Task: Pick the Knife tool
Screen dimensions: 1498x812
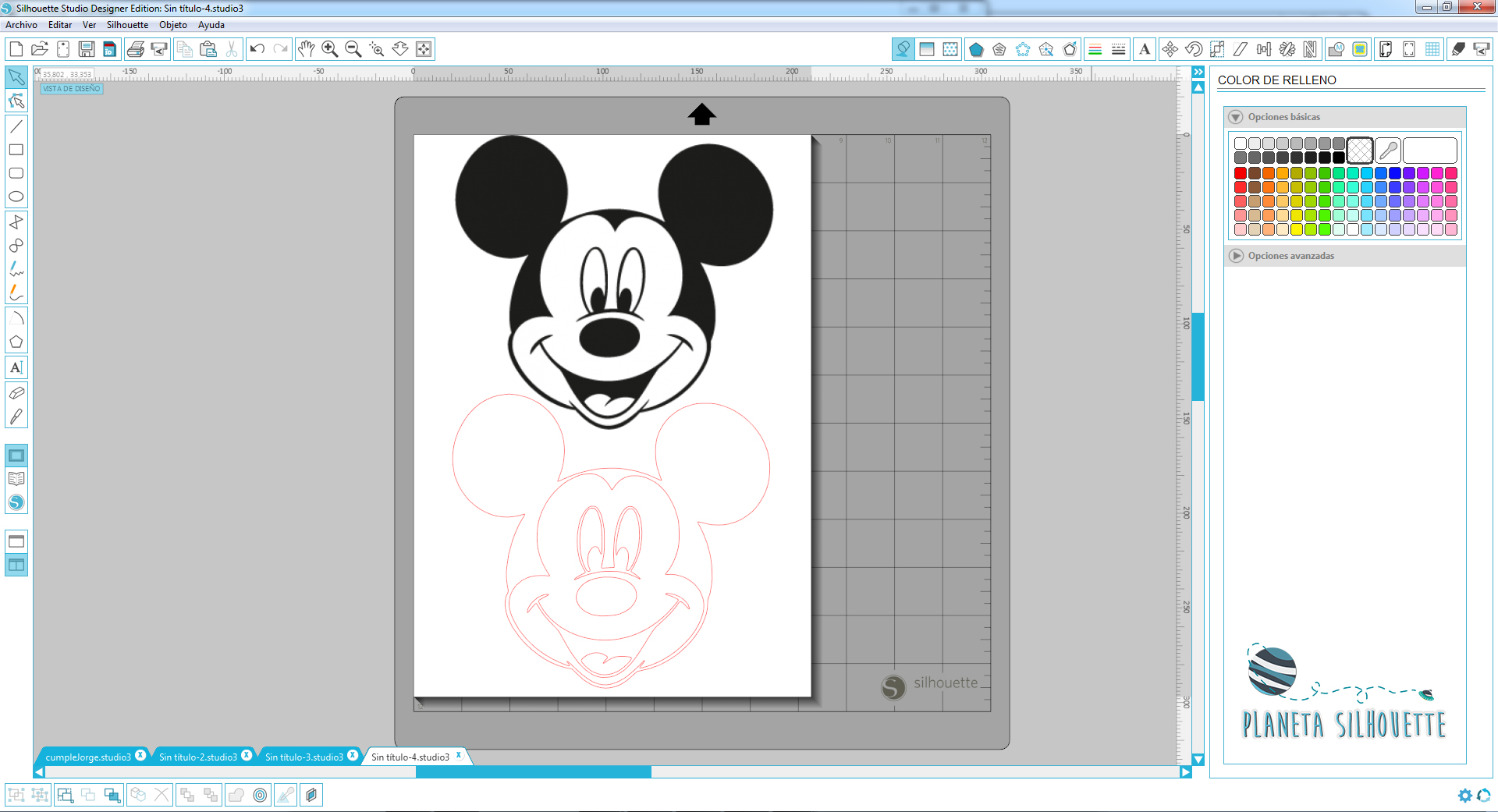Action: pos(16,417)
